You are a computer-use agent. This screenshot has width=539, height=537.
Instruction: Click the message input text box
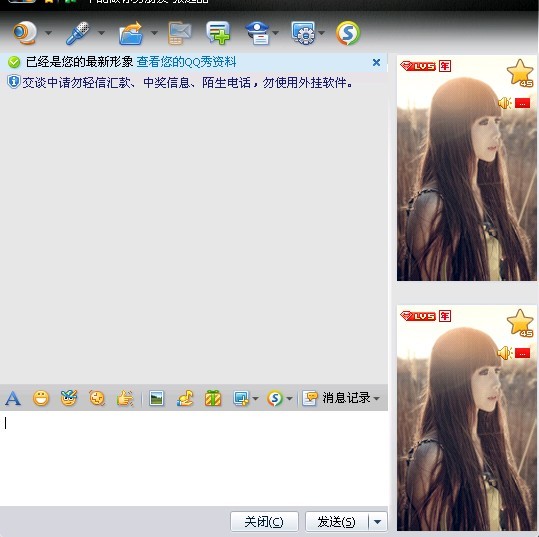[x=194, y=458]
